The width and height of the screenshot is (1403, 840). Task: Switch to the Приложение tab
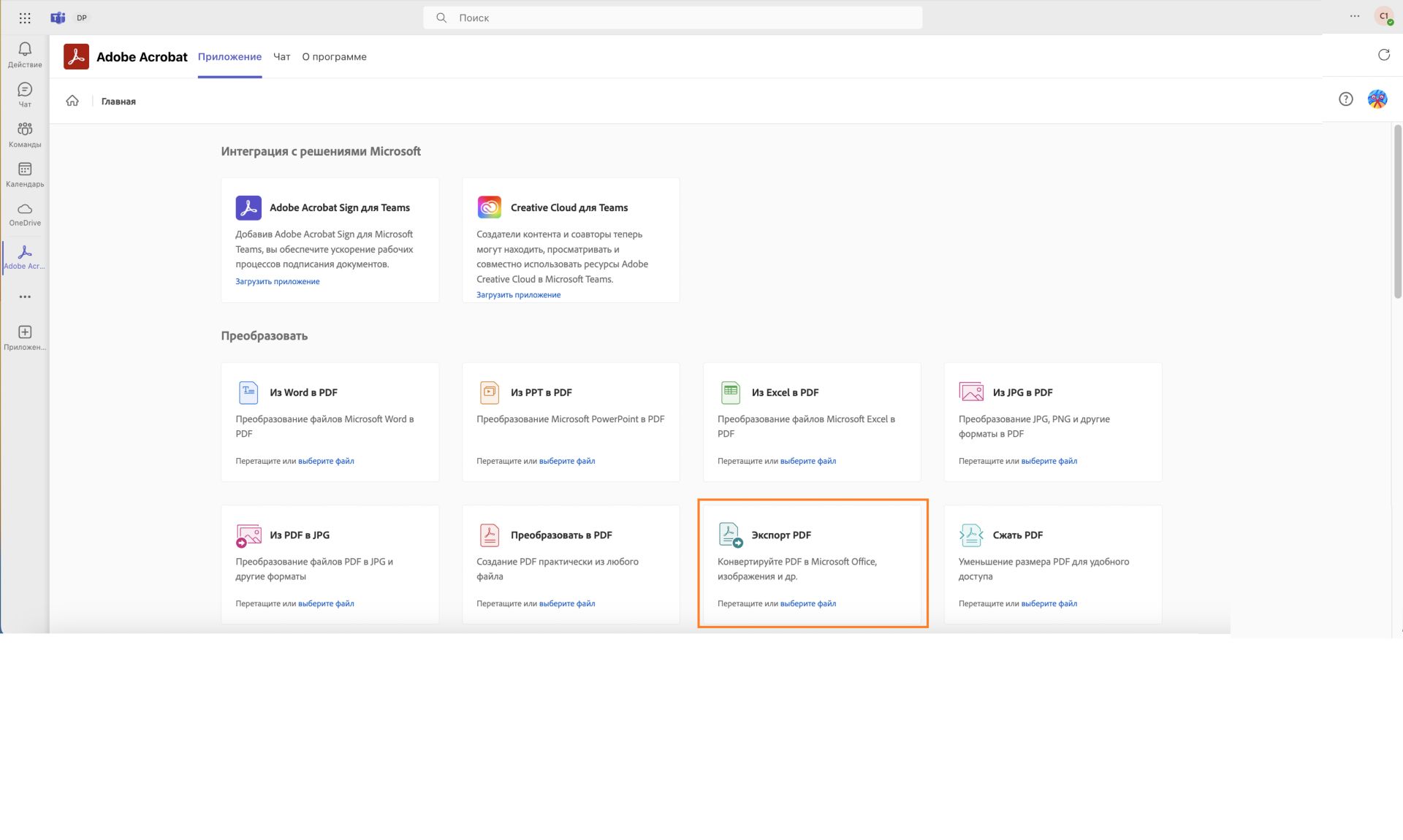click(x=229, y=57)
